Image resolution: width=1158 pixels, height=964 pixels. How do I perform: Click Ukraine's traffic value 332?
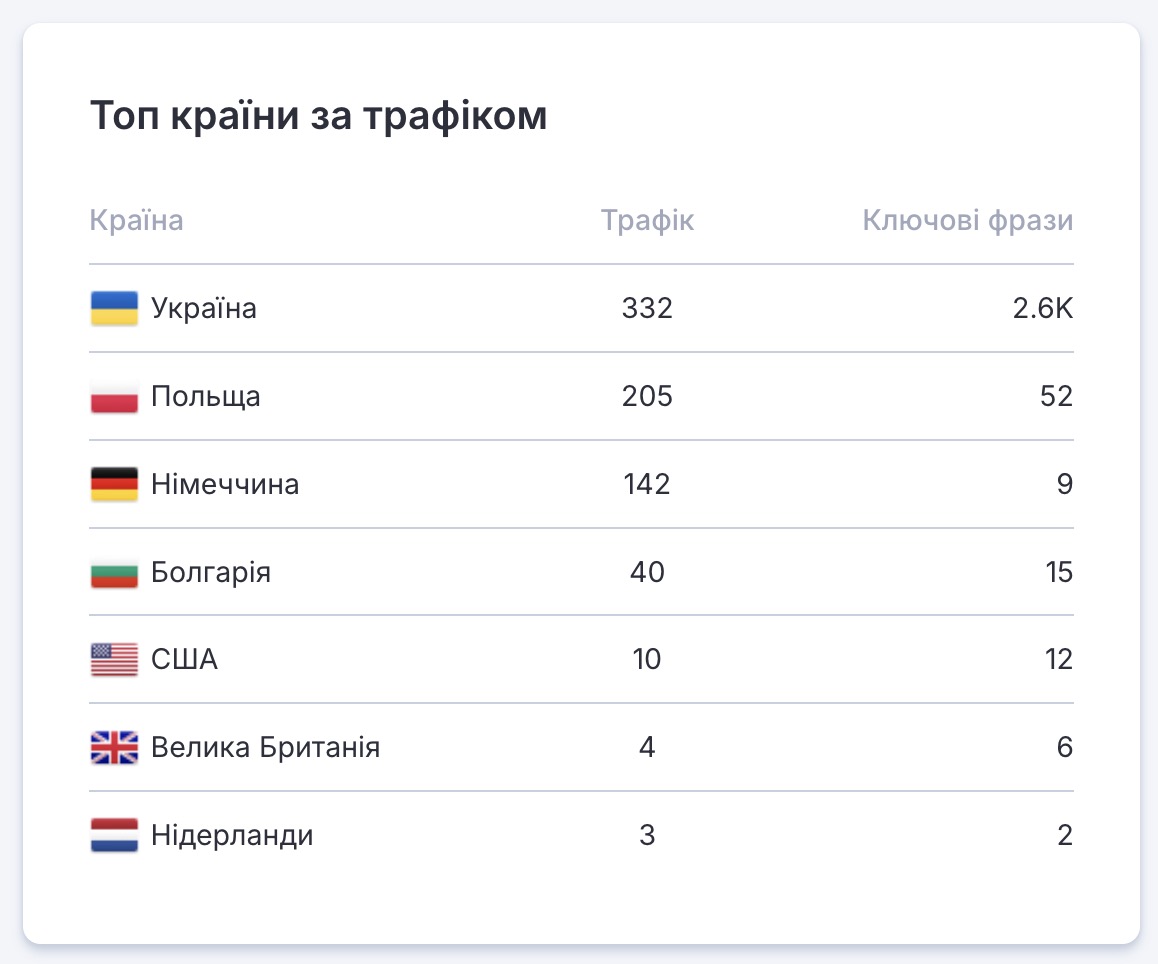(x=647, y=308)
